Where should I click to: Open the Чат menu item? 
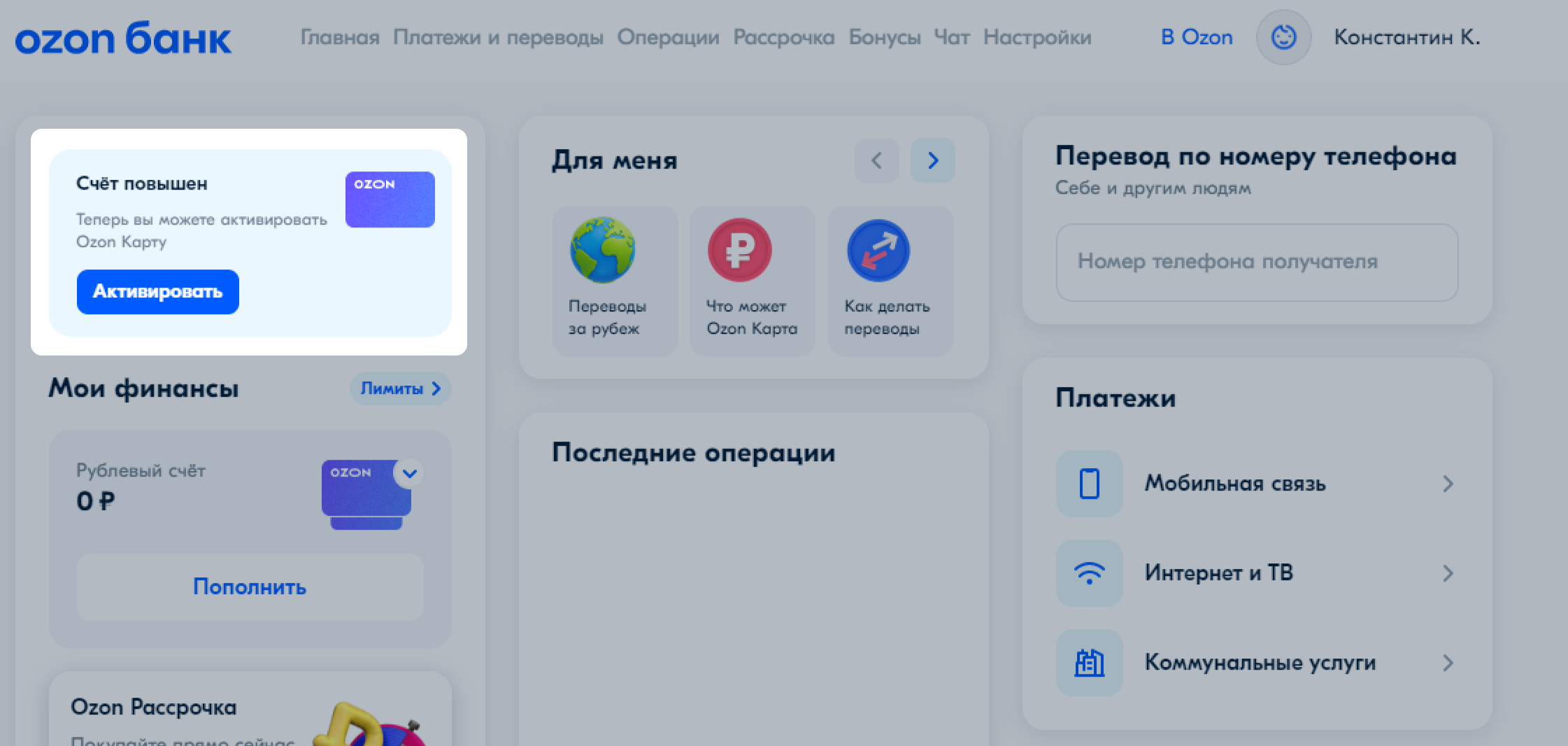[952, 37]
